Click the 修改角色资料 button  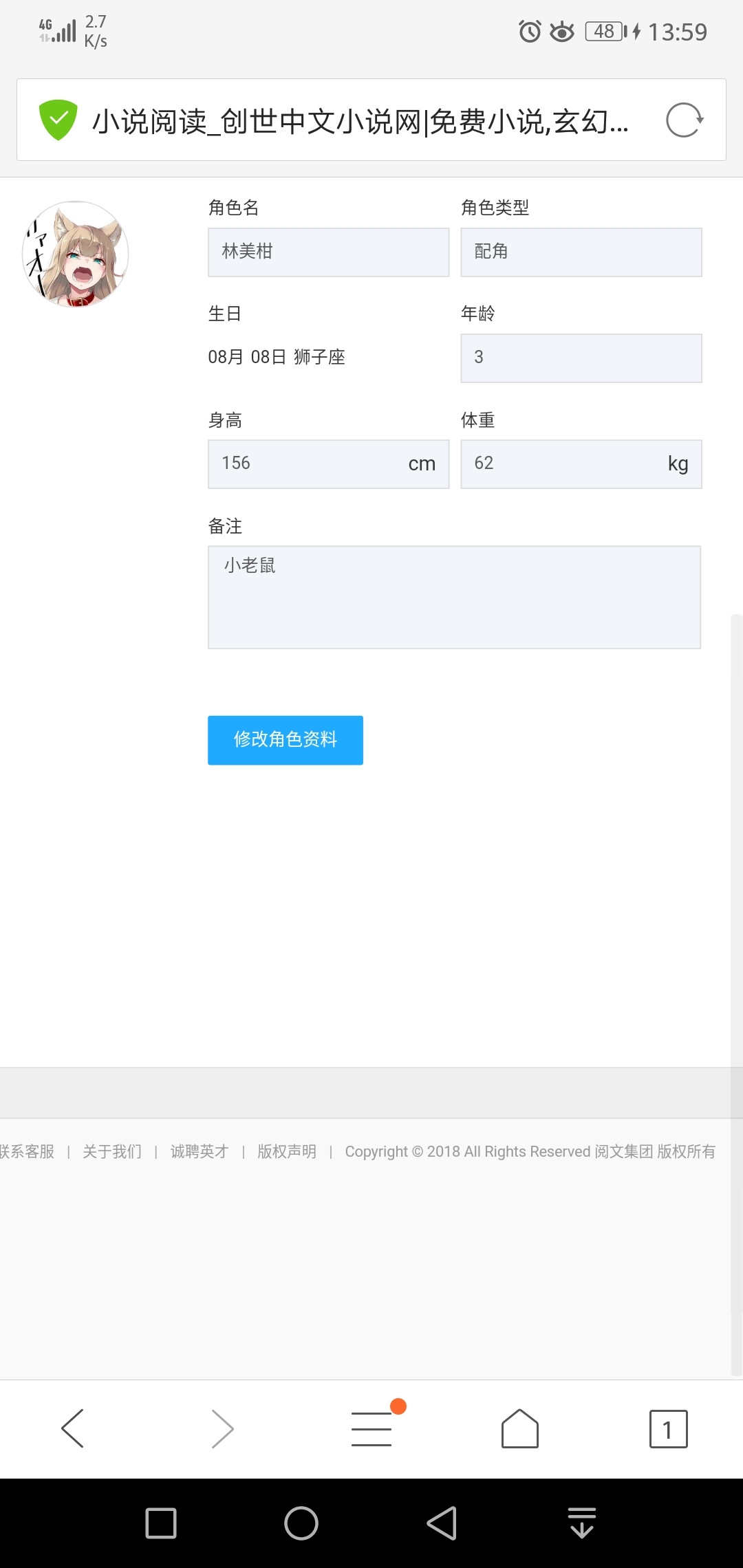[x=286, y=740]
